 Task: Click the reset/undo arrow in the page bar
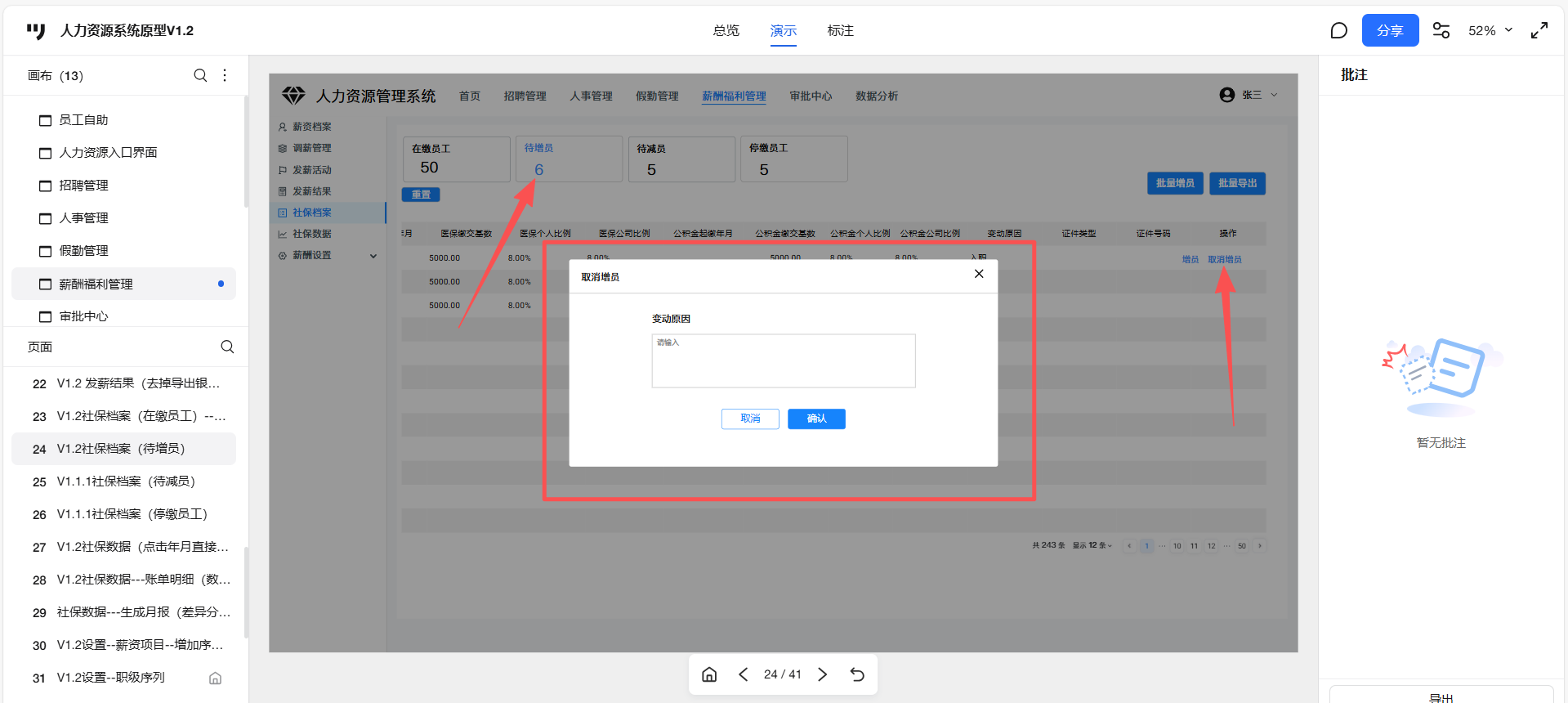click(857, 674)
